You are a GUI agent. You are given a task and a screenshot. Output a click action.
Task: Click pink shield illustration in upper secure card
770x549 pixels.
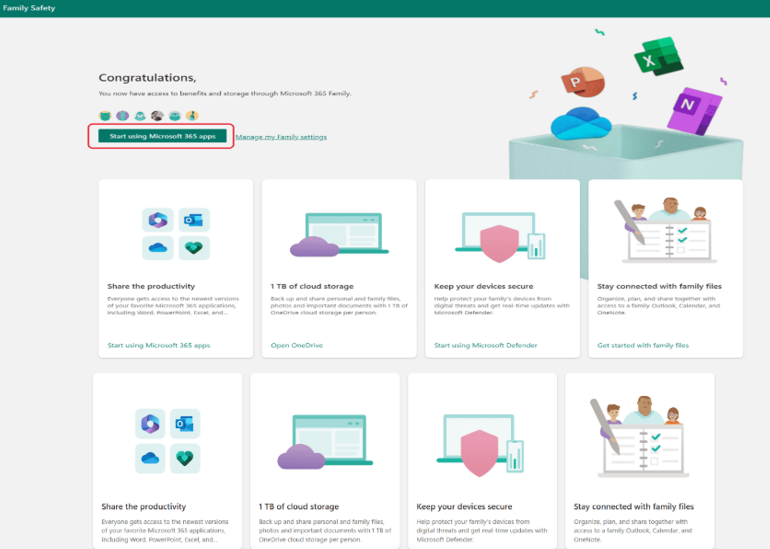pyautogui.click(x=499, y=243)
